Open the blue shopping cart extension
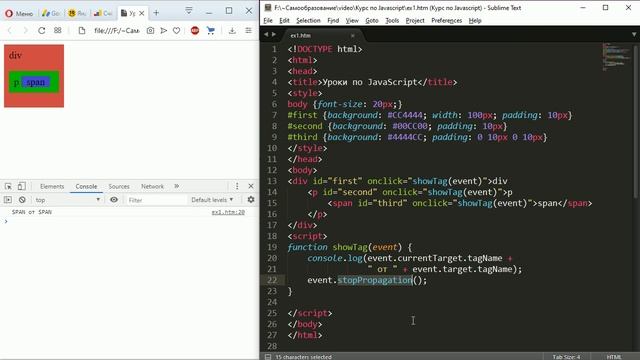 click(211, 31)
